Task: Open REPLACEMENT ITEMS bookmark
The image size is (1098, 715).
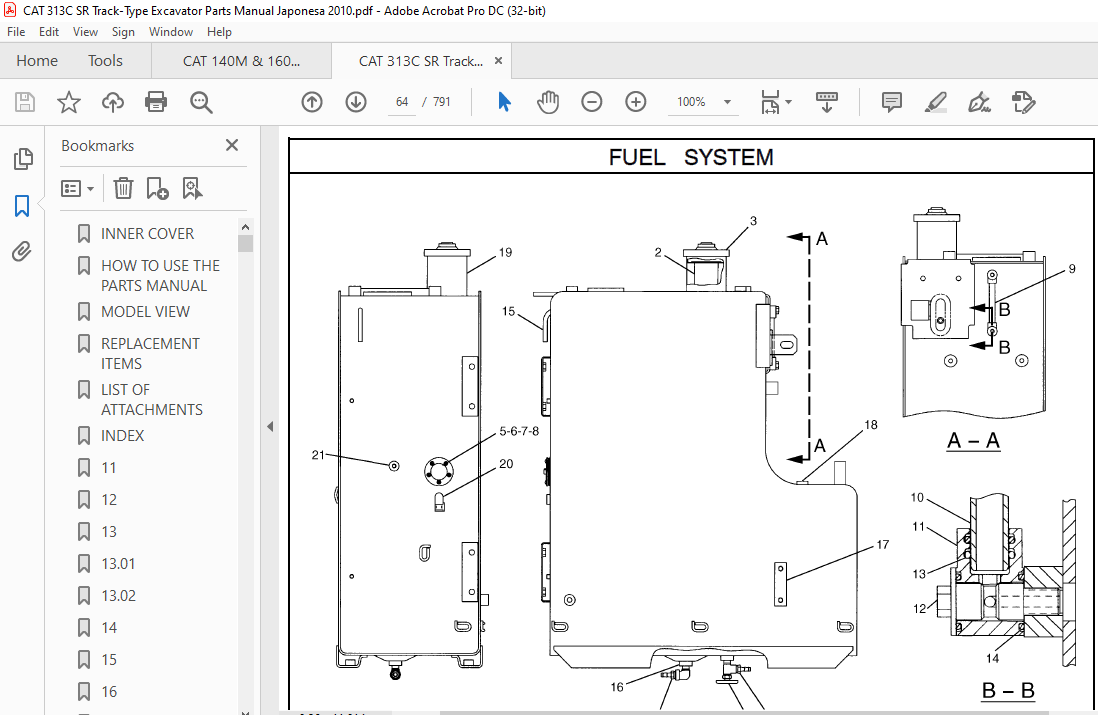Action: click(x=151, y=354)
